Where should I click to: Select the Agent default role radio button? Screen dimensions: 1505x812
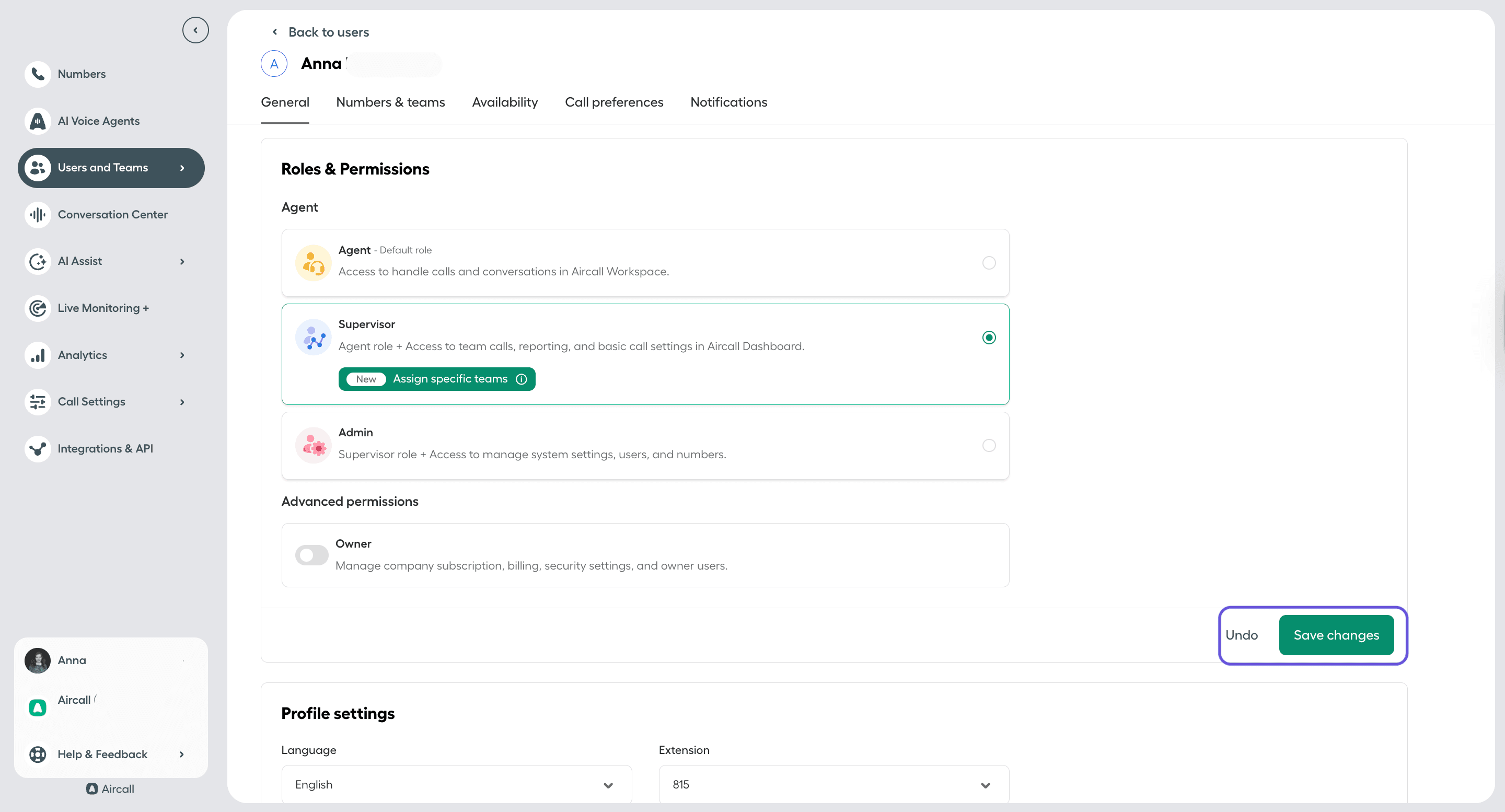coord(989,263)
